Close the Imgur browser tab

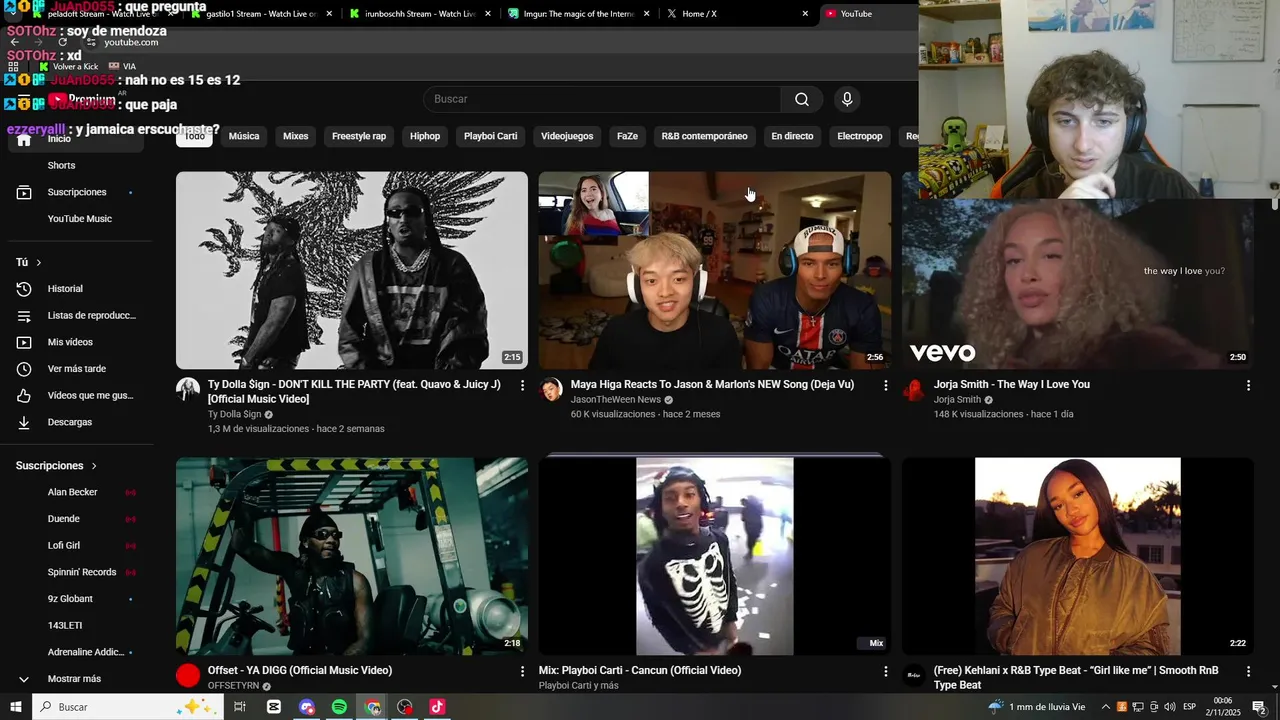click(647, 14)
